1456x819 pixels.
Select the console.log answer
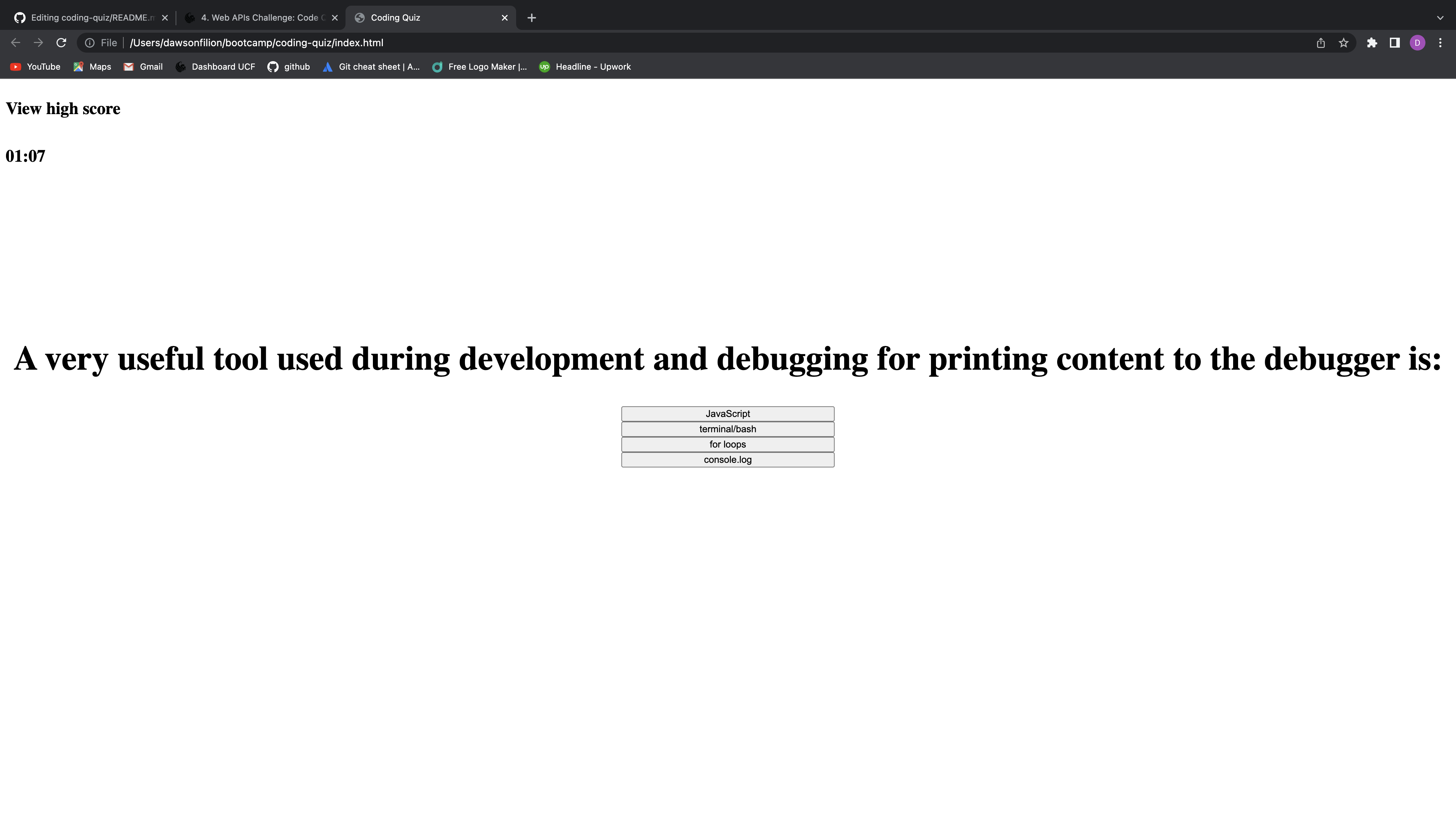tap(727, 460)
